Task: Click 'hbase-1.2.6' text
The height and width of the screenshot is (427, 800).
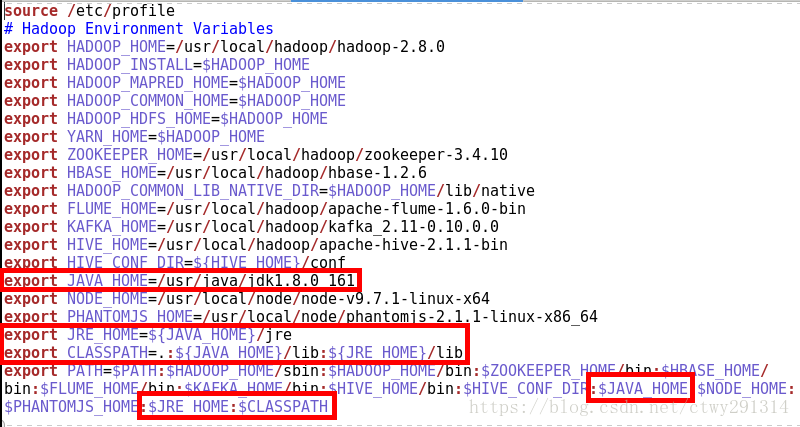Action: point(378,172)
